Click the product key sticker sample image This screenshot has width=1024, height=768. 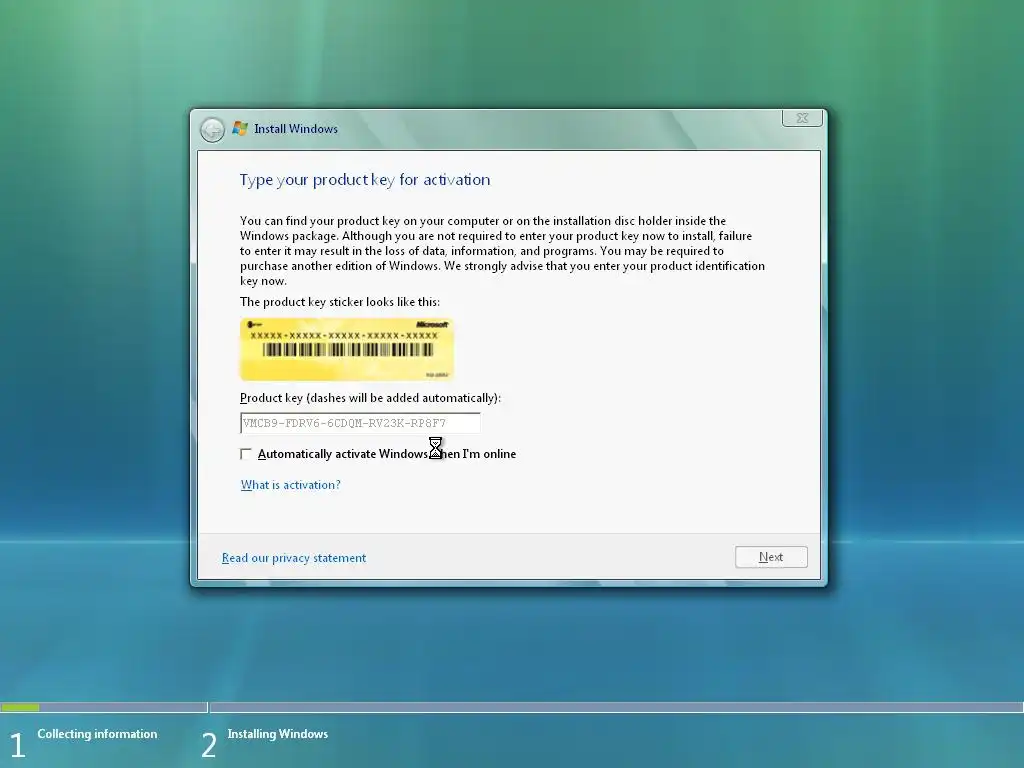pos(347,349)
